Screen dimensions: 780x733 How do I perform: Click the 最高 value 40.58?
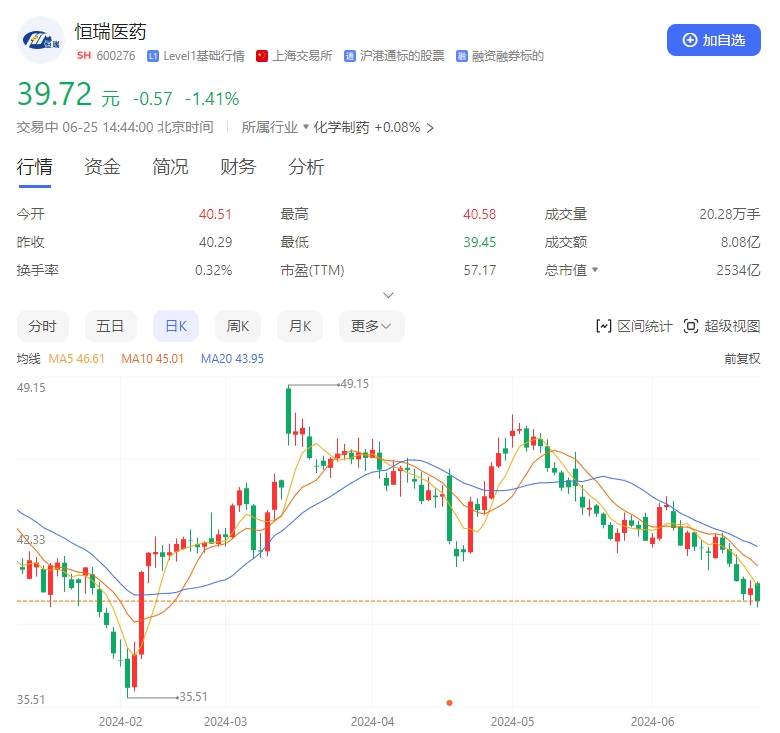(x=480, y=214)
